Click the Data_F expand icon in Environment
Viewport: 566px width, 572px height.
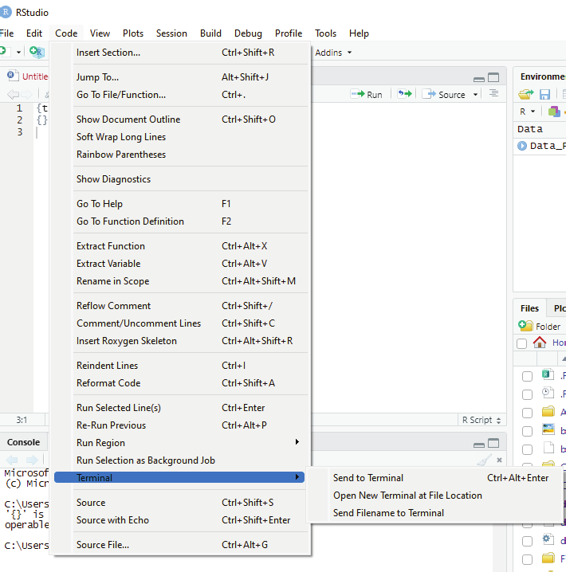(522, 146)
